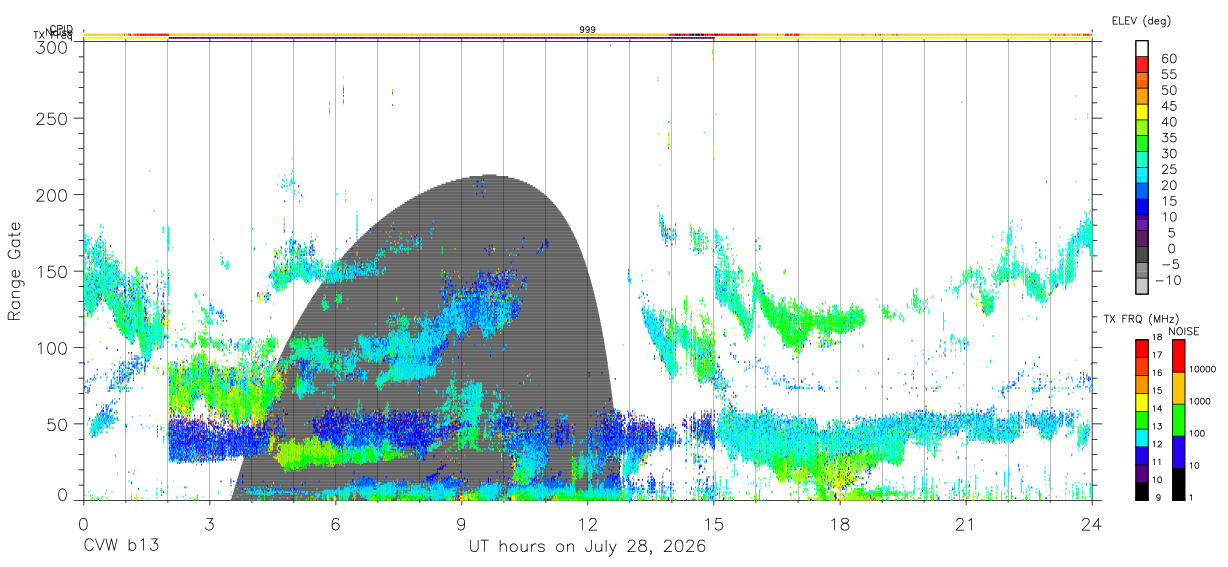The image size is (1228, 567).
Task: Pick the black bottom segment of NOISE bar
Action: (x=1179, y=484)
